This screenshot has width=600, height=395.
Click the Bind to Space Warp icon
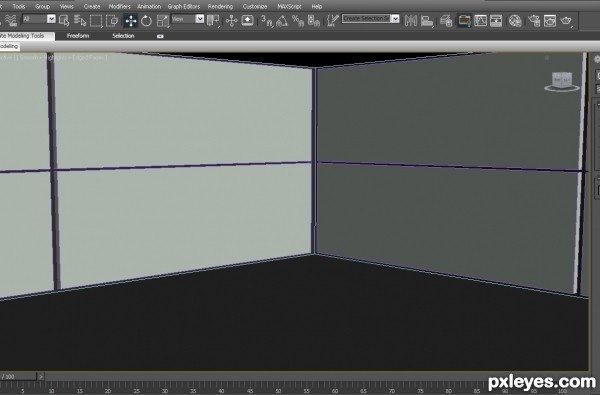pos(11,20)
